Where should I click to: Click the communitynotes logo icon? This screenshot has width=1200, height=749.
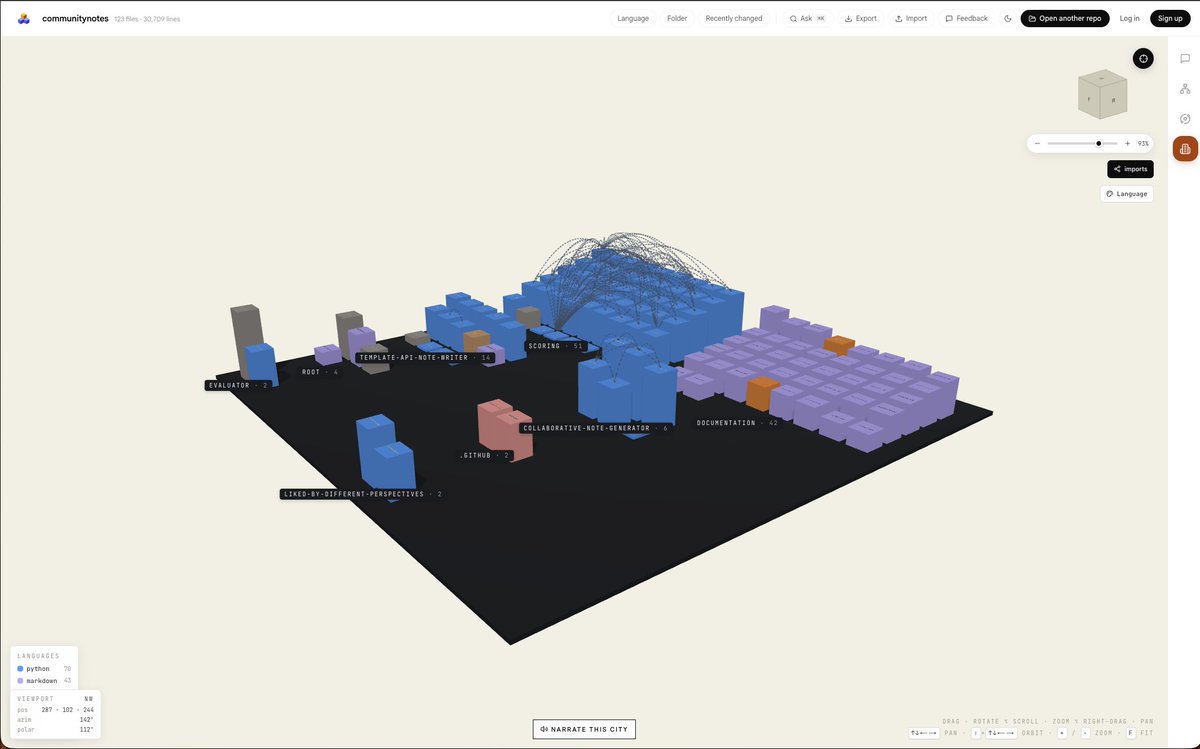coord(24,18)
